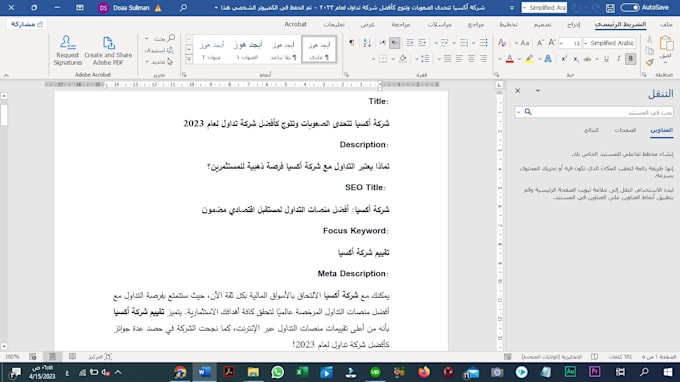This screenshot has height=382, width=680.
Task: Expand the styles gallery More arrow
Action: click(x=189, y=59)
